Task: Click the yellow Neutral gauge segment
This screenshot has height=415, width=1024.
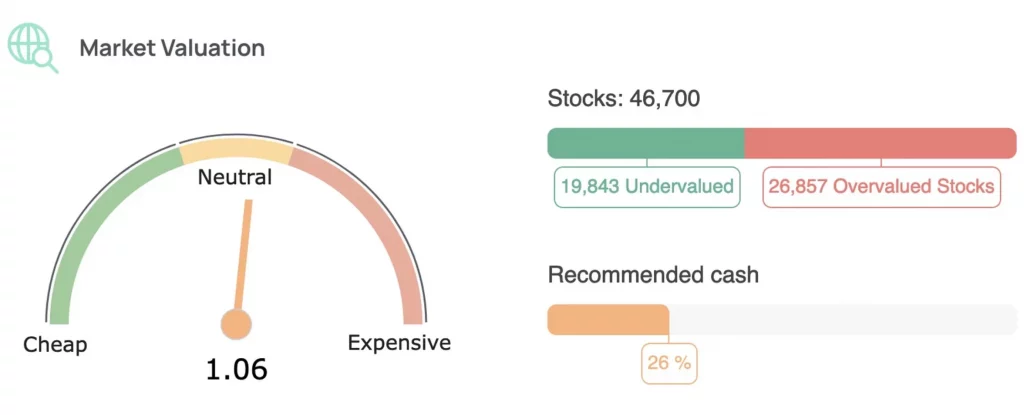Action: 236,151
